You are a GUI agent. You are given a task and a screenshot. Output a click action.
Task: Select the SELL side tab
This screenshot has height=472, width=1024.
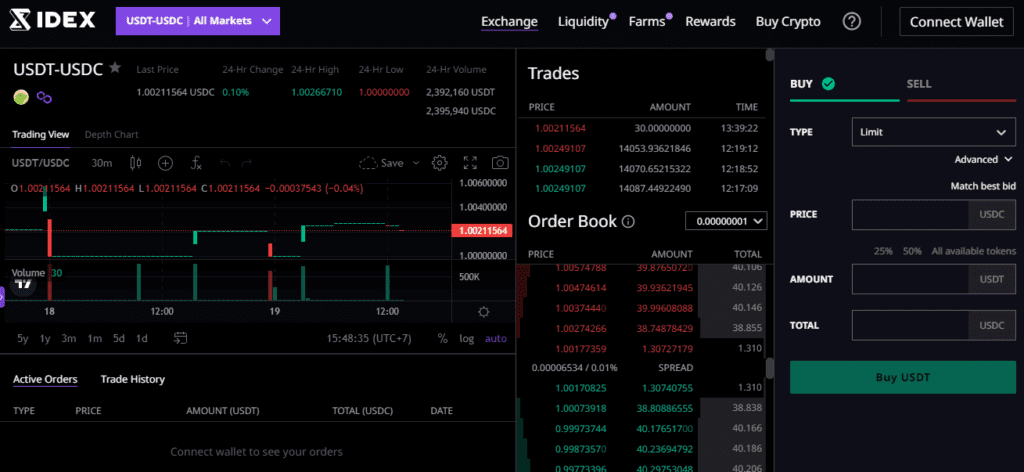pos(961,84)
